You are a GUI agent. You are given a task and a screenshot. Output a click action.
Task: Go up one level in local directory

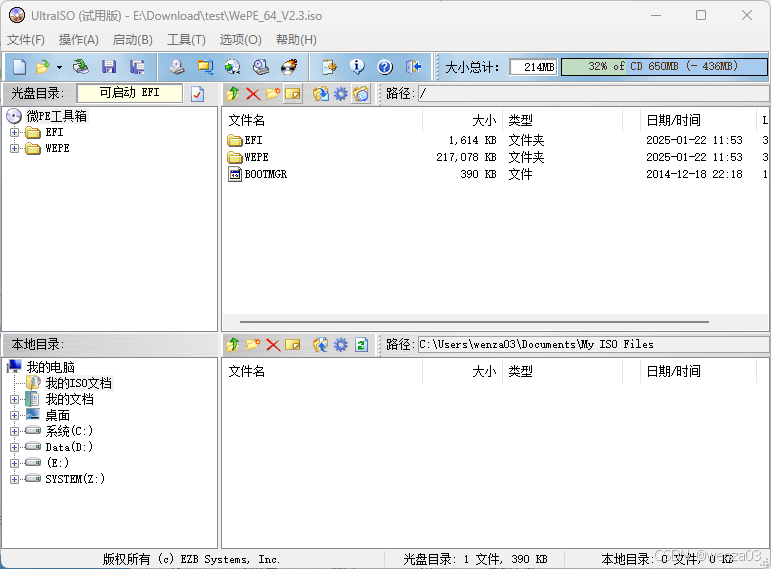(233, 345)
